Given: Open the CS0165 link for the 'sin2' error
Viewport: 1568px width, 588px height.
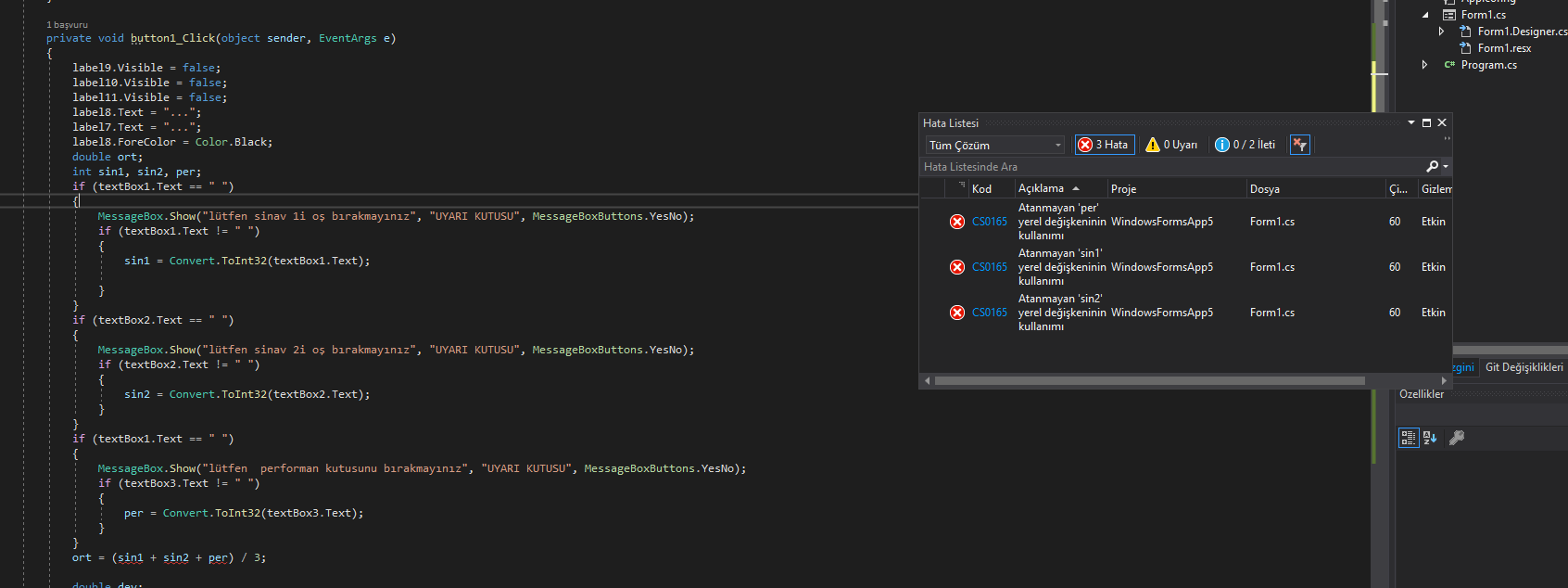Looking at the screenshot, I should pyautogui.click(x=989, y=313).
